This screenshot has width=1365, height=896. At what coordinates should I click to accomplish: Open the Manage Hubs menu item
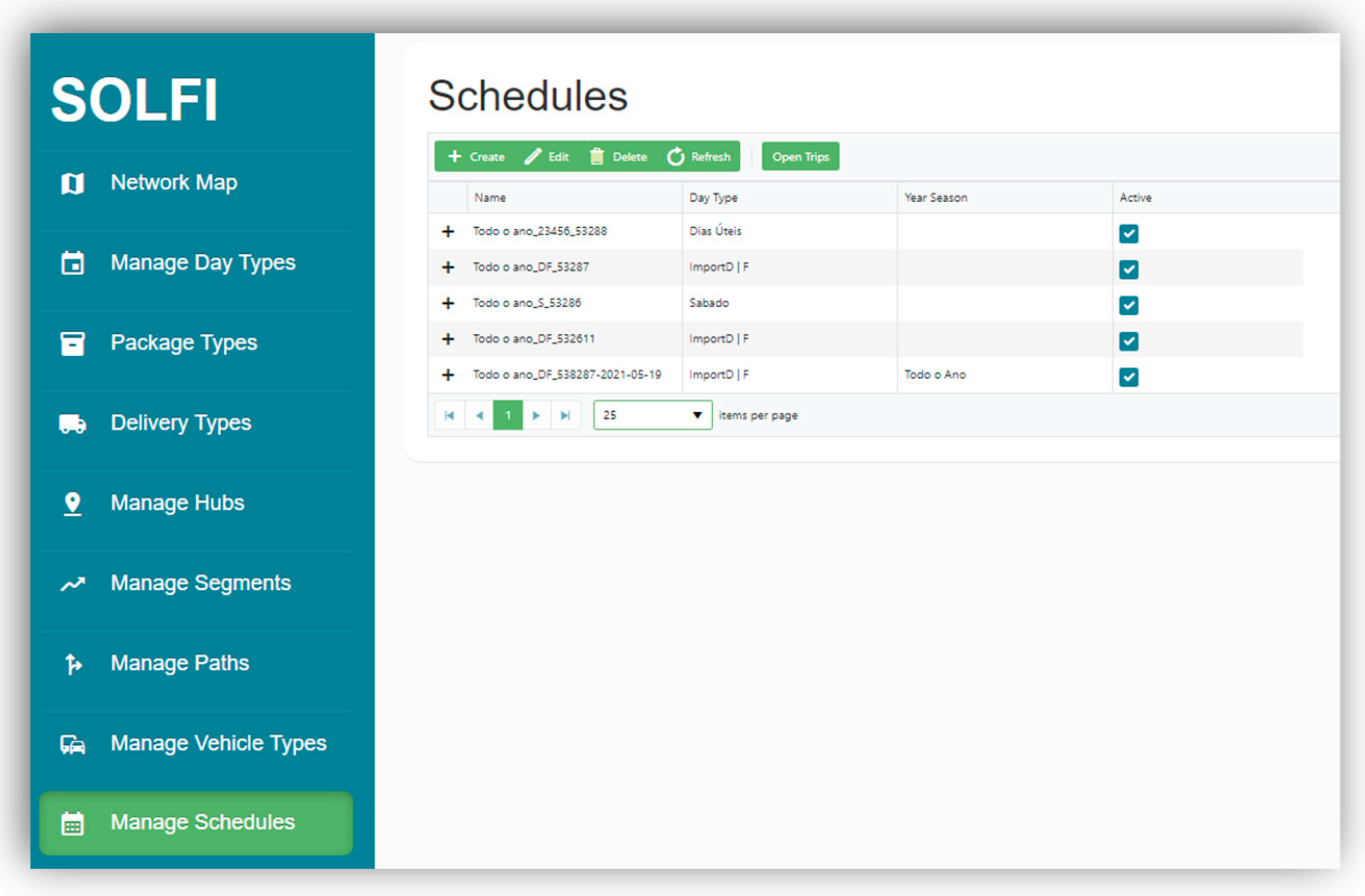coord(177,503)
